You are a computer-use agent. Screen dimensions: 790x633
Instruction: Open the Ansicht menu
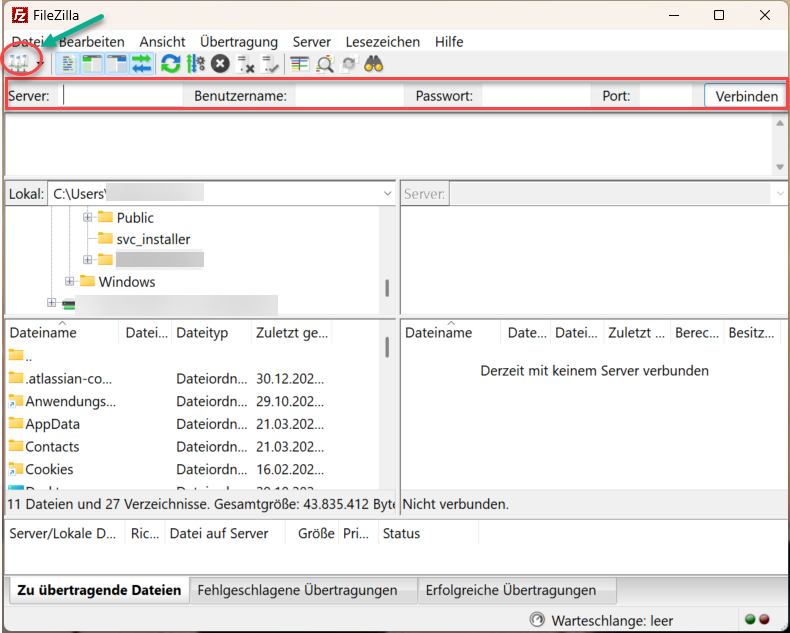162,42
